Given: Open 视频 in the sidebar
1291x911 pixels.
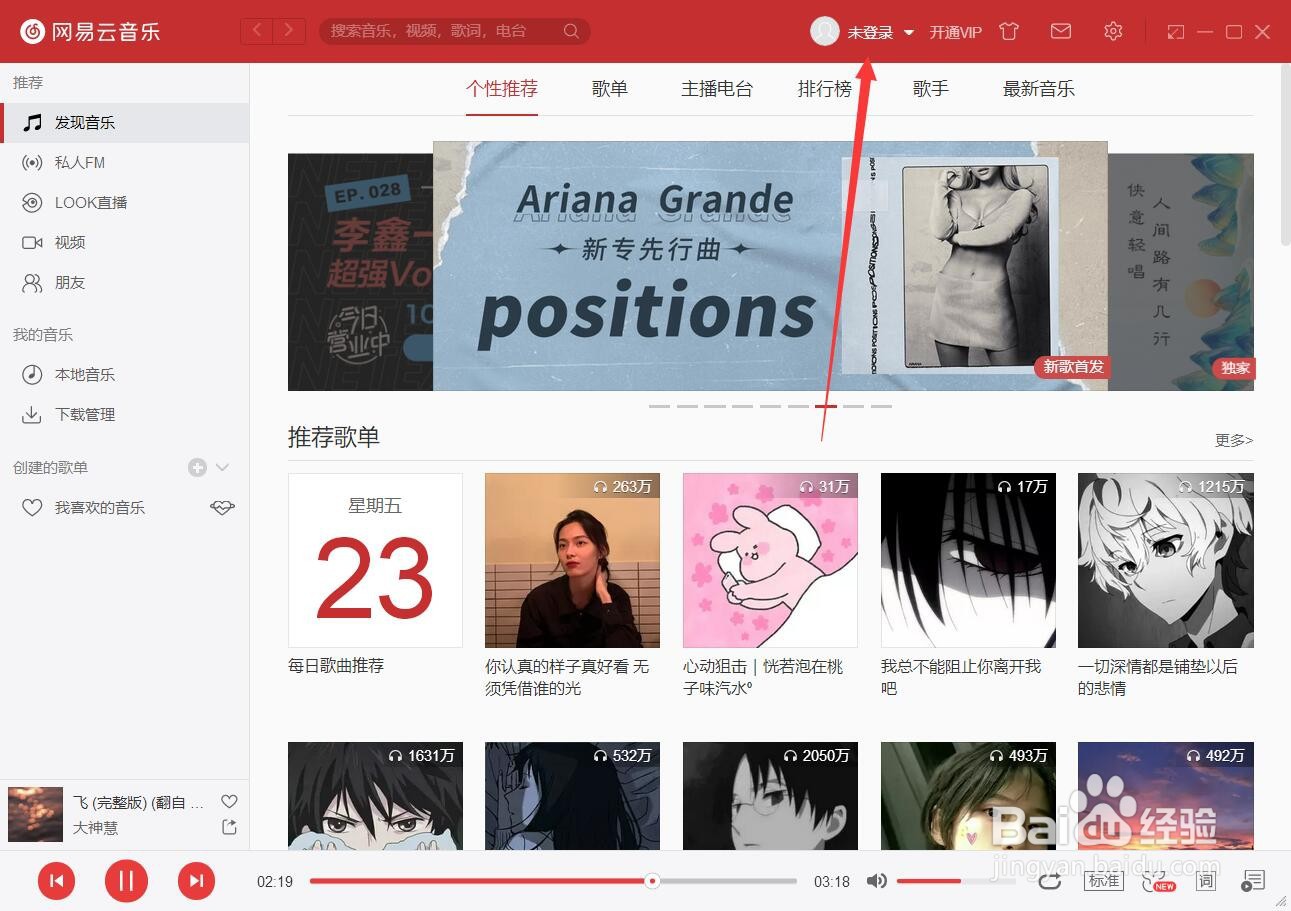Looking at the screenshot, I should (x=124, y=242).
